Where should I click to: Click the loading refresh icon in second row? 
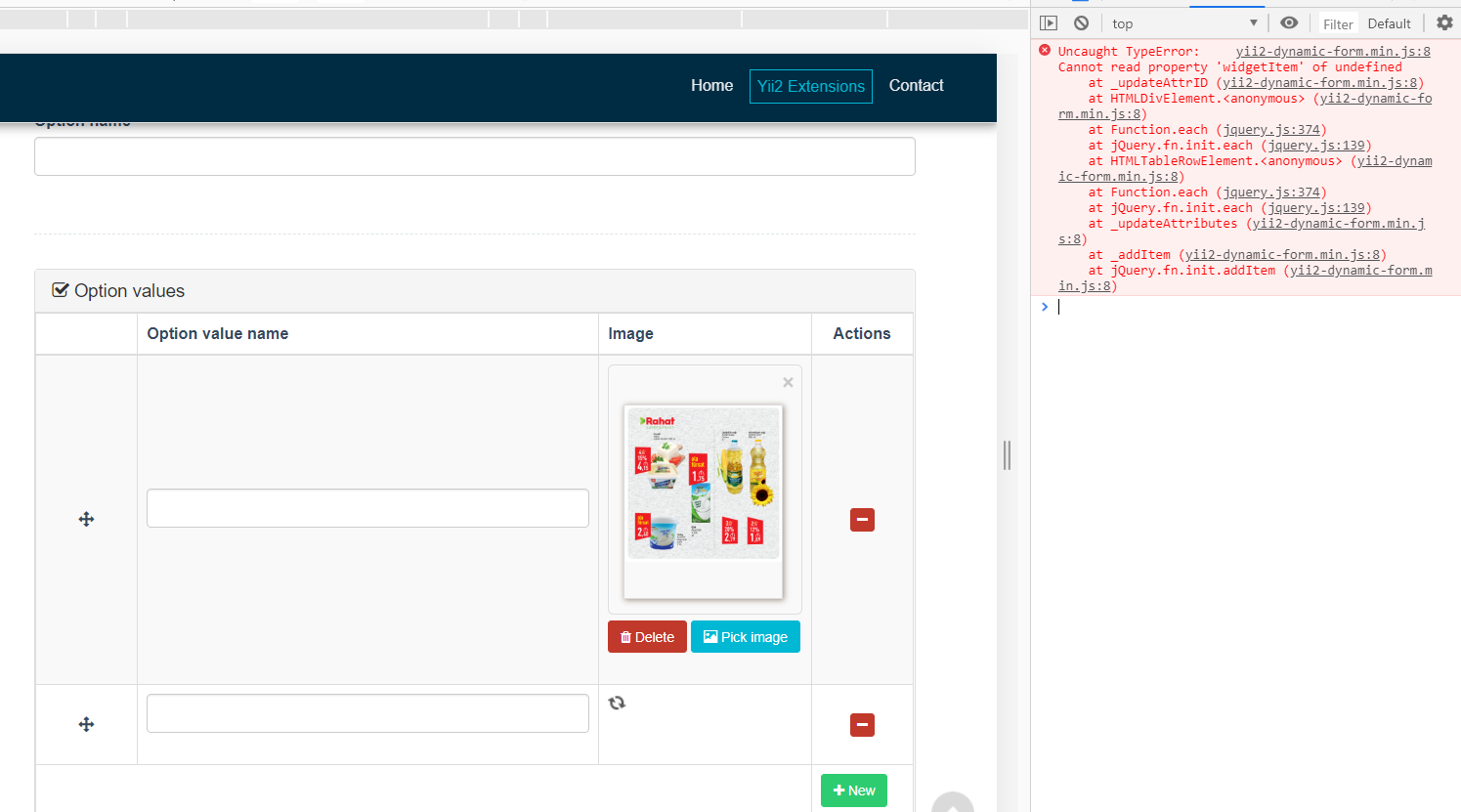click(617, 703)
